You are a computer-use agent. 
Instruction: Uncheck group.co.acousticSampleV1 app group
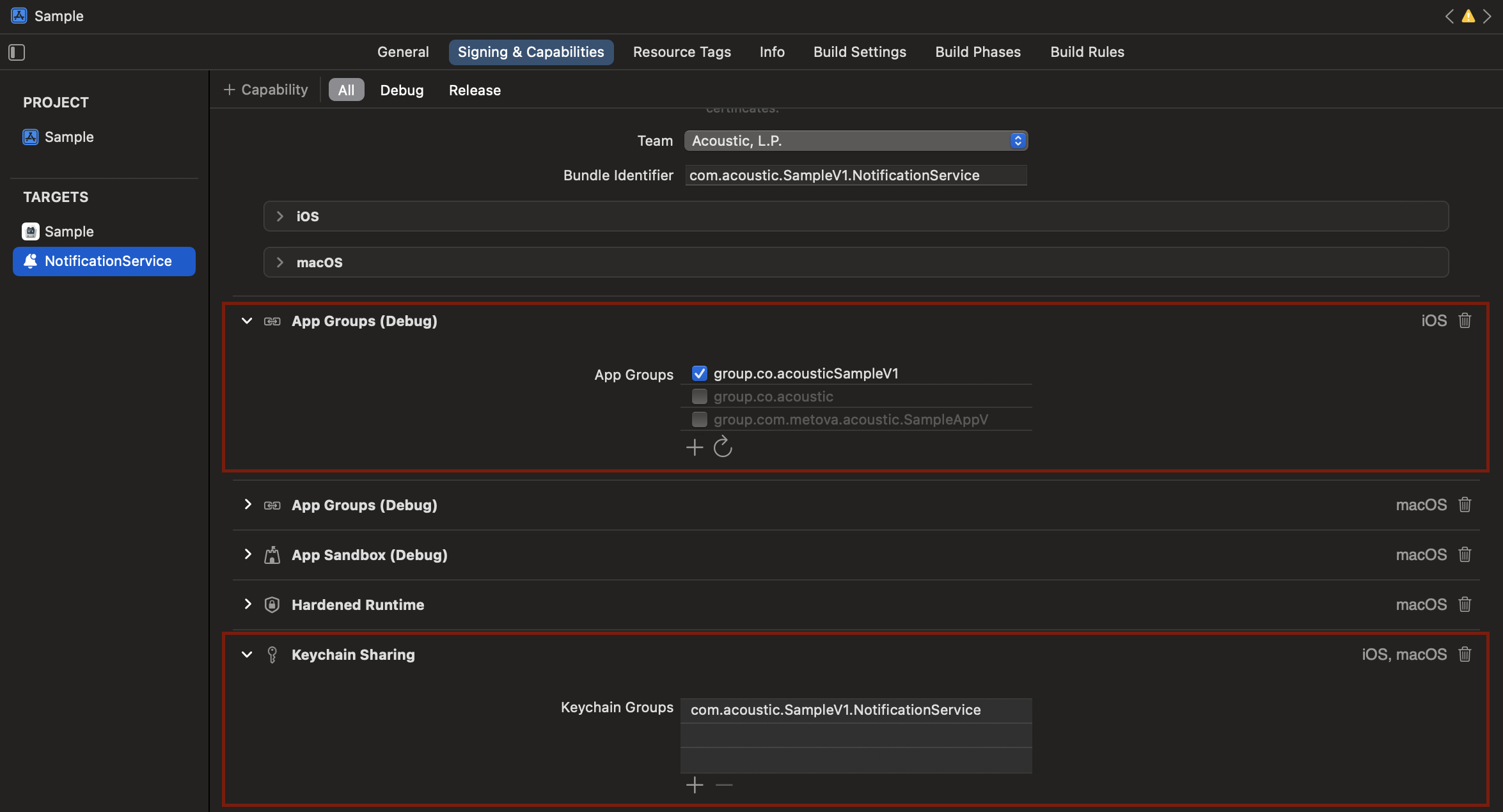pyautogui.click(x=700, y=373)
